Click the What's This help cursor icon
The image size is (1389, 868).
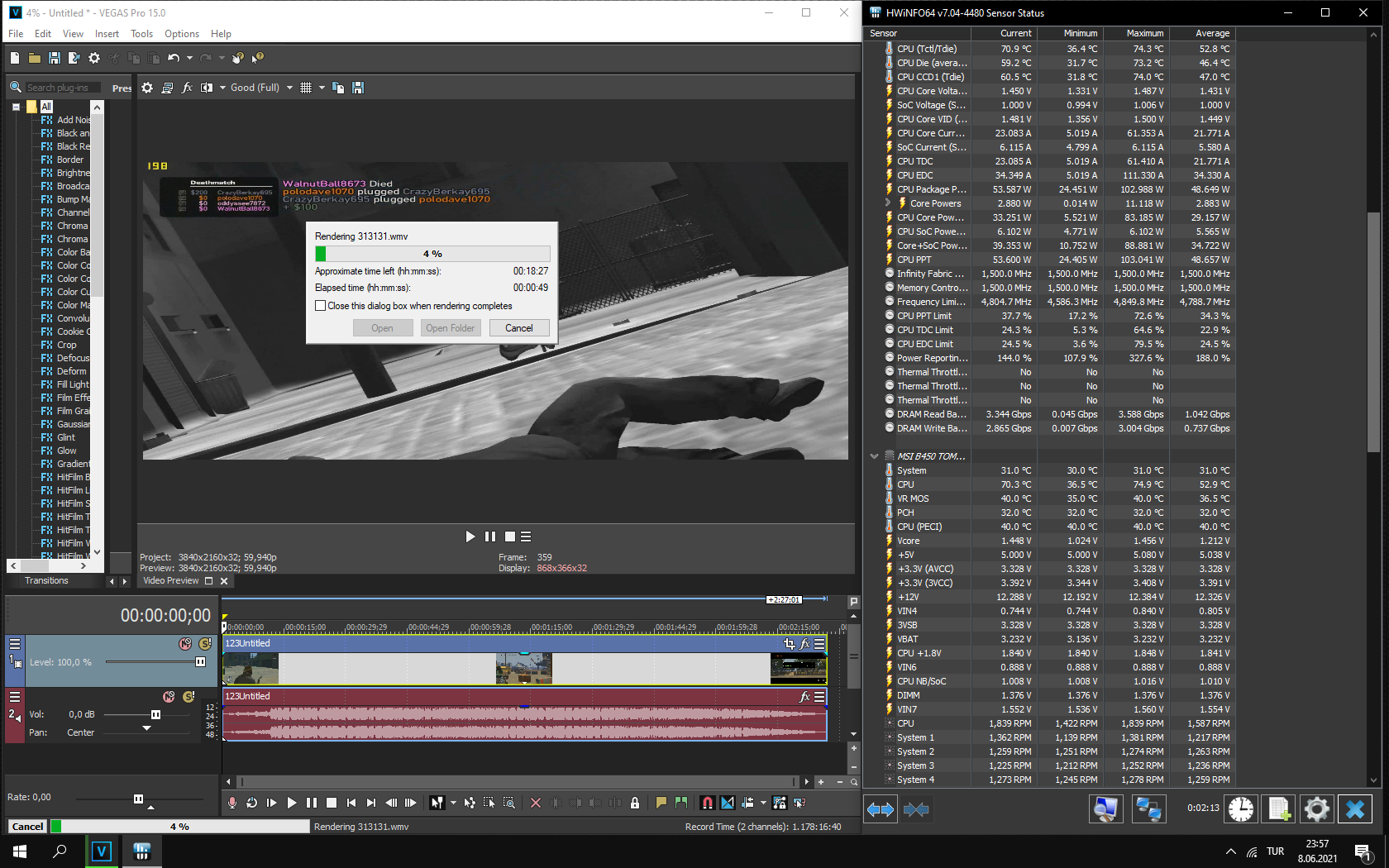[258, 58]
